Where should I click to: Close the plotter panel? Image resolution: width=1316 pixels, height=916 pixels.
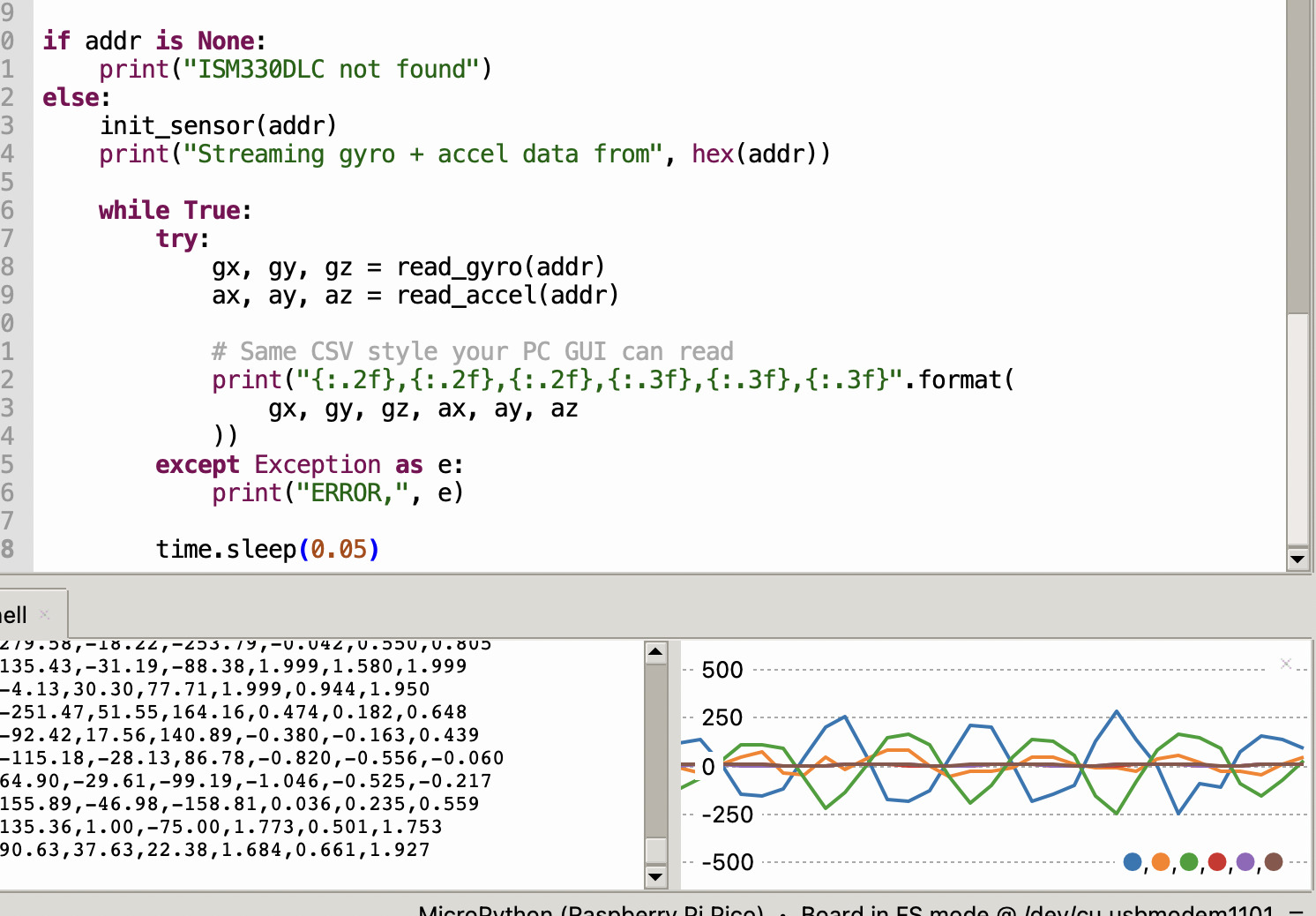pyautogui.click(x=1285, y=663)
